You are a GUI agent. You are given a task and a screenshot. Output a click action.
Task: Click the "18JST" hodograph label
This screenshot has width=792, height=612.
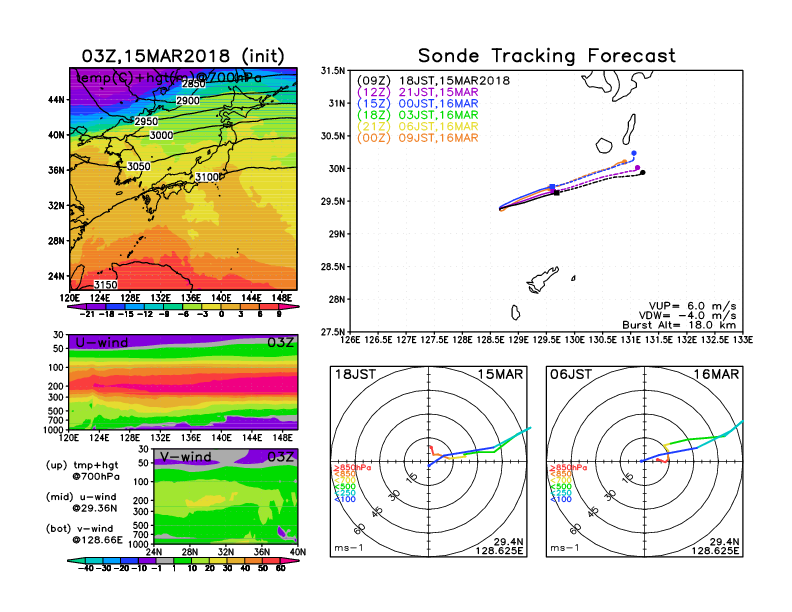[x=356, y=375]
